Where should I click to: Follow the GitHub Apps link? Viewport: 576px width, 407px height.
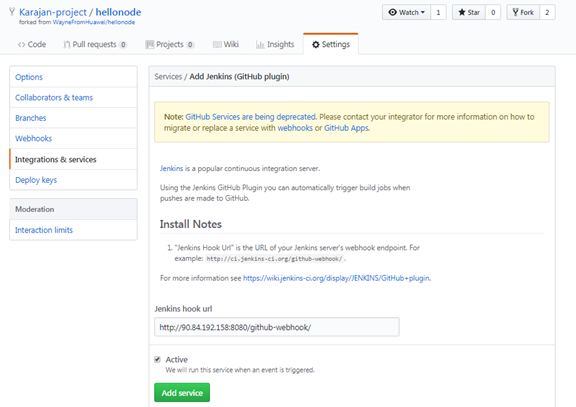346,128
